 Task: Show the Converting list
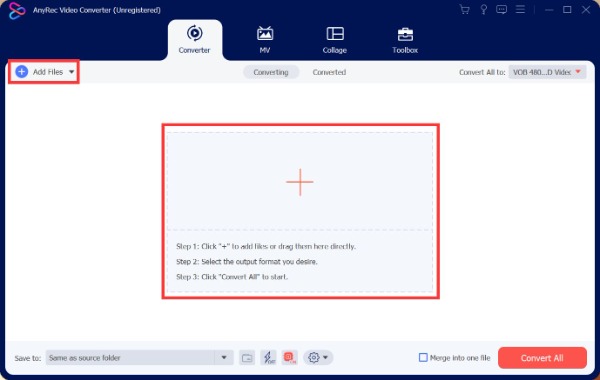pos(271,72)
